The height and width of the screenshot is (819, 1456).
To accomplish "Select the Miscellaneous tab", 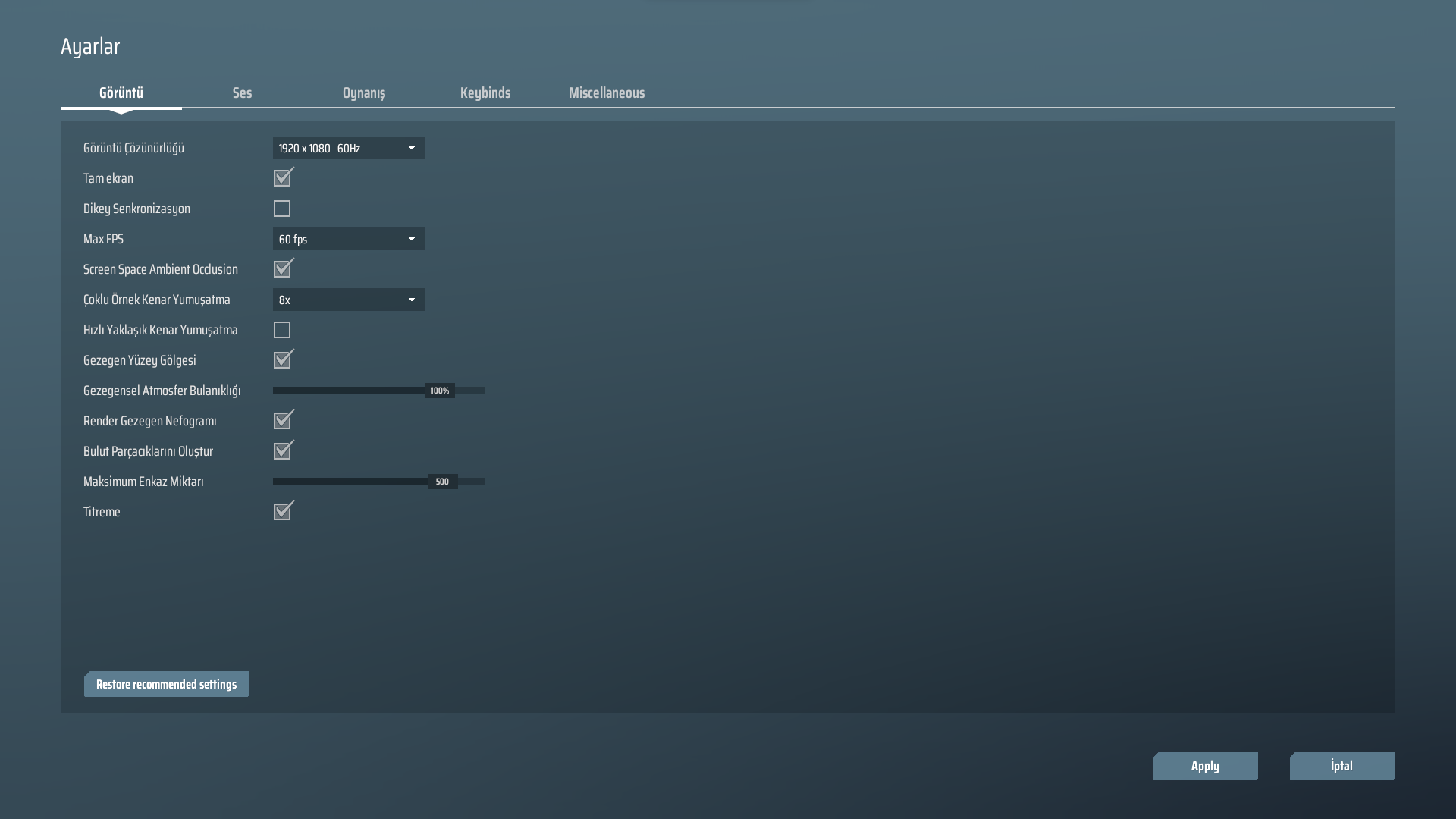I will coord(607,93).
